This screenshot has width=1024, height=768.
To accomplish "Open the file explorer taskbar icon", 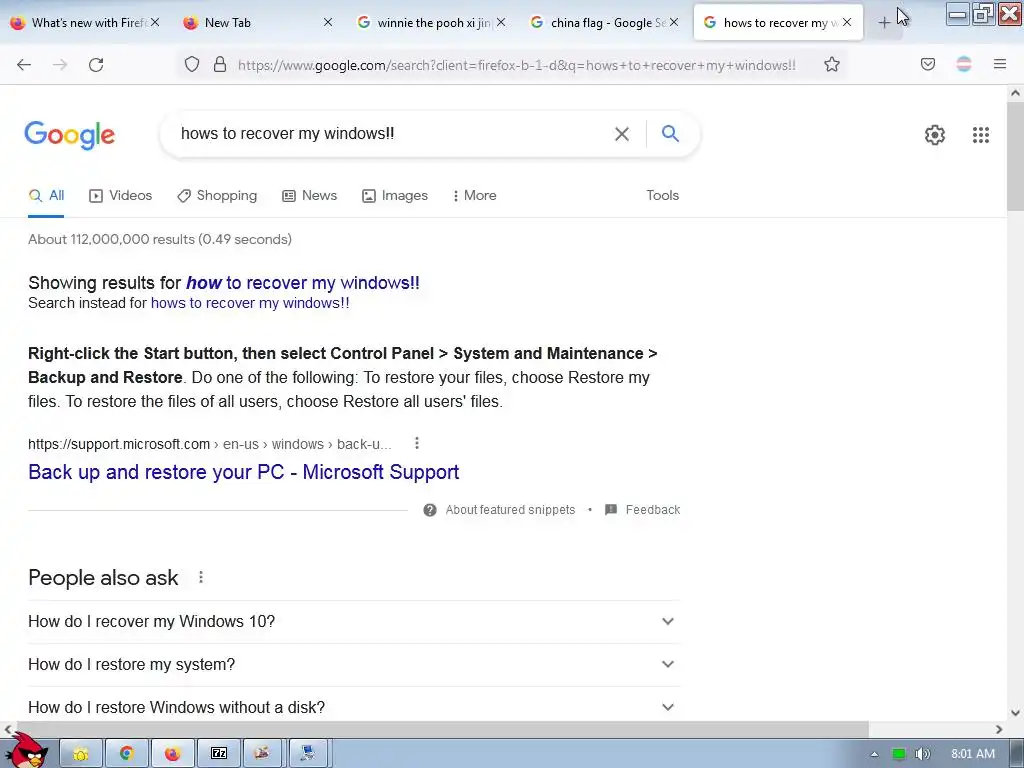I will (x=81, y=754).
